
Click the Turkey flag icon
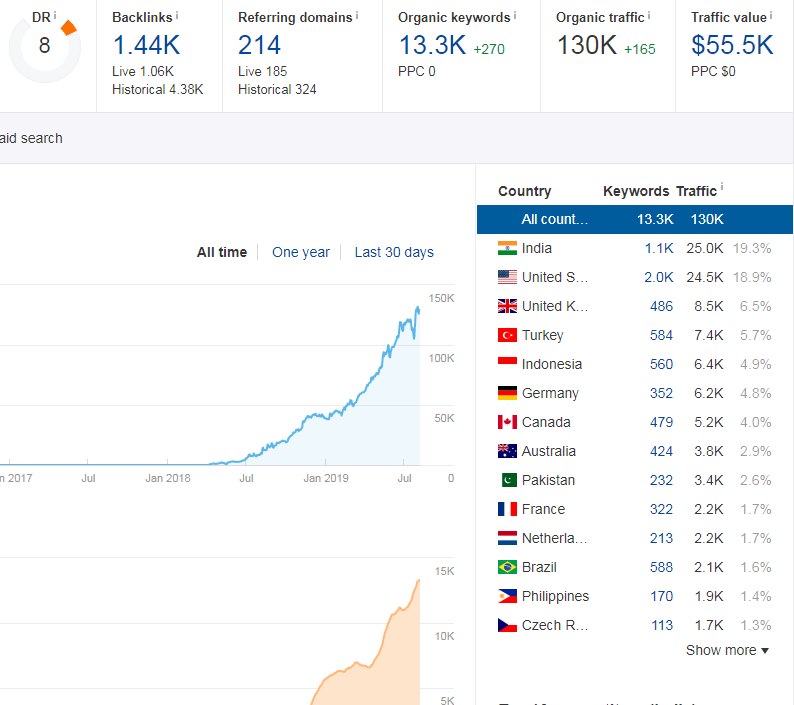click(x=507, y=335)
